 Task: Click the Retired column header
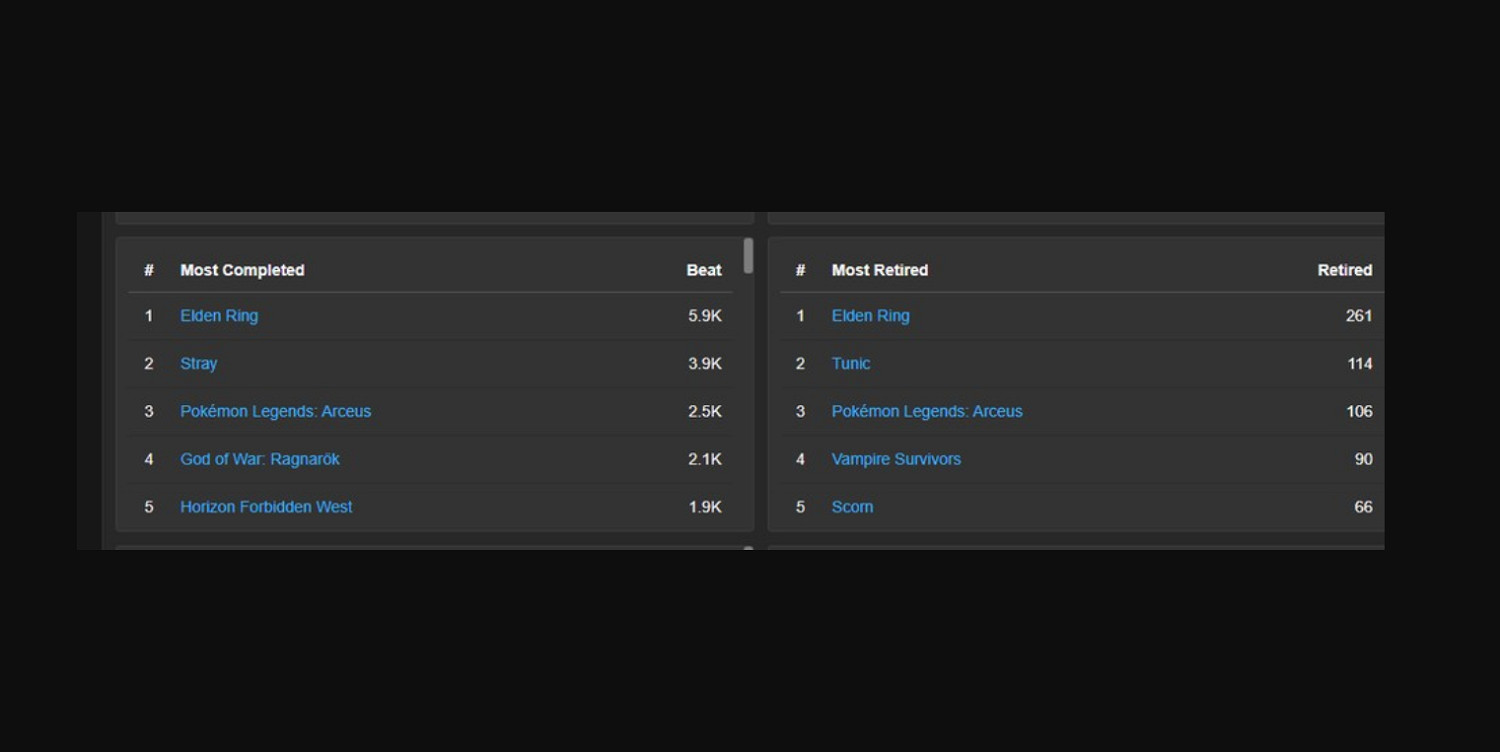tap(1344, 271)
